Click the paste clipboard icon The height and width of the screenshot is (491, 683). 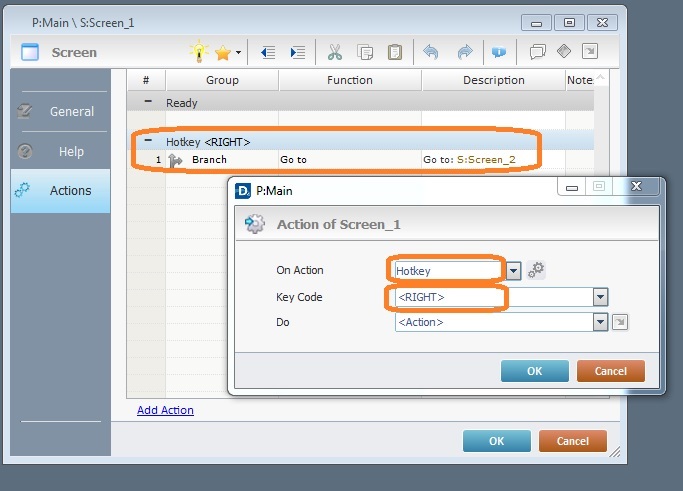(395, 52)
